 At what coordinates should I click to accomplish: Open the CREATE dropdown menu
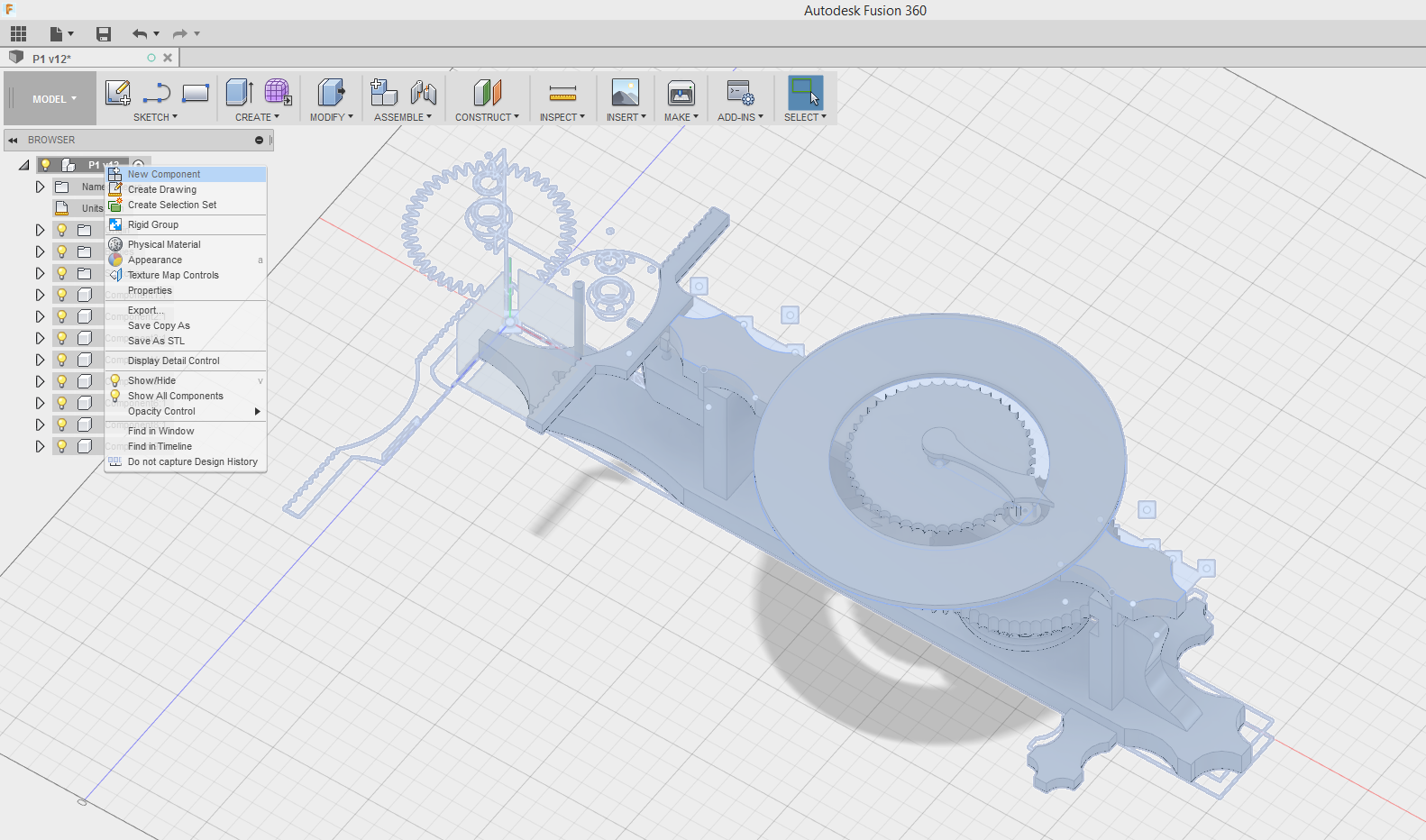258,117
